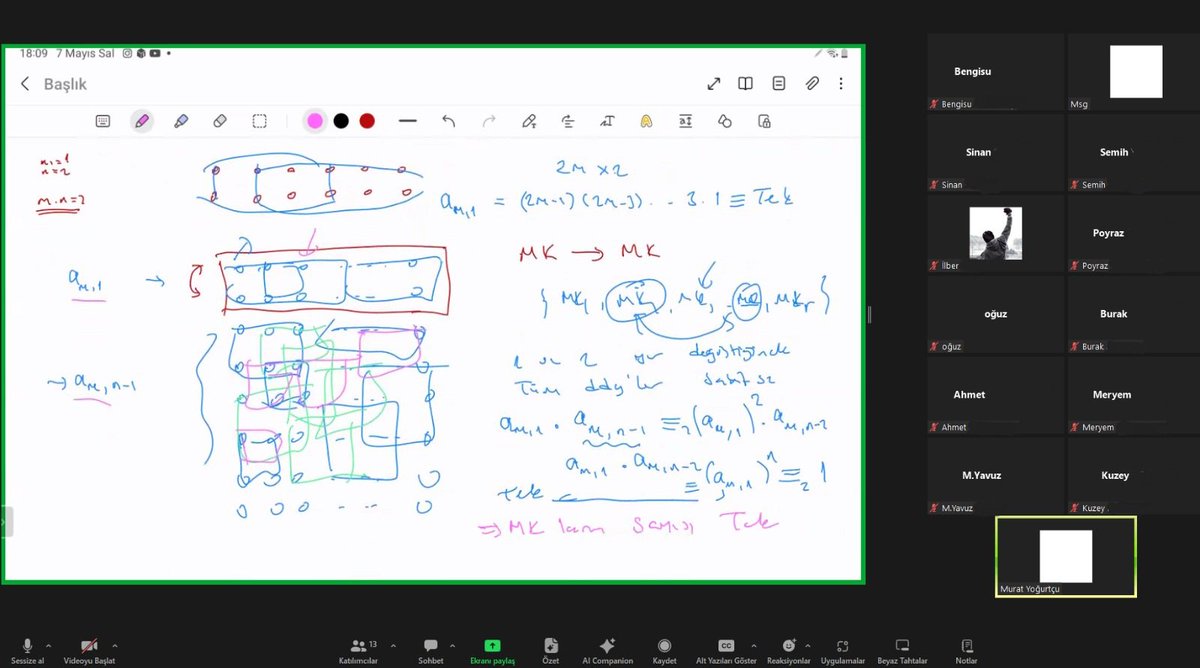1200x668 pixels.
Task: Select the eraser tool
Action: pos(220,121)
